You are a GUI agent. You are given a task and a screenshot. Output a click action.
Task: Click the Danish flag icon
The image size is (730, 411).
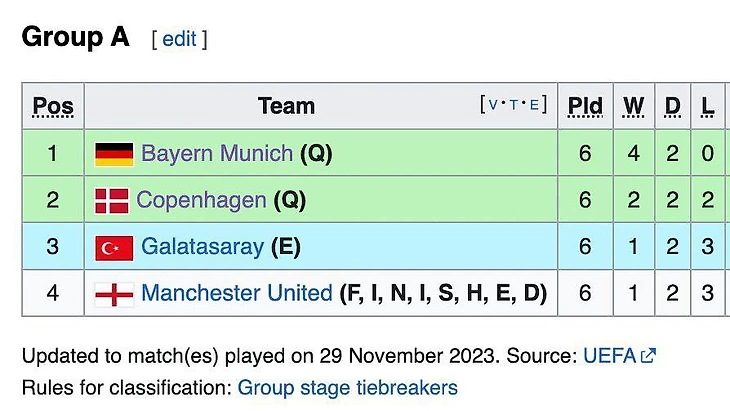point(111,201)
